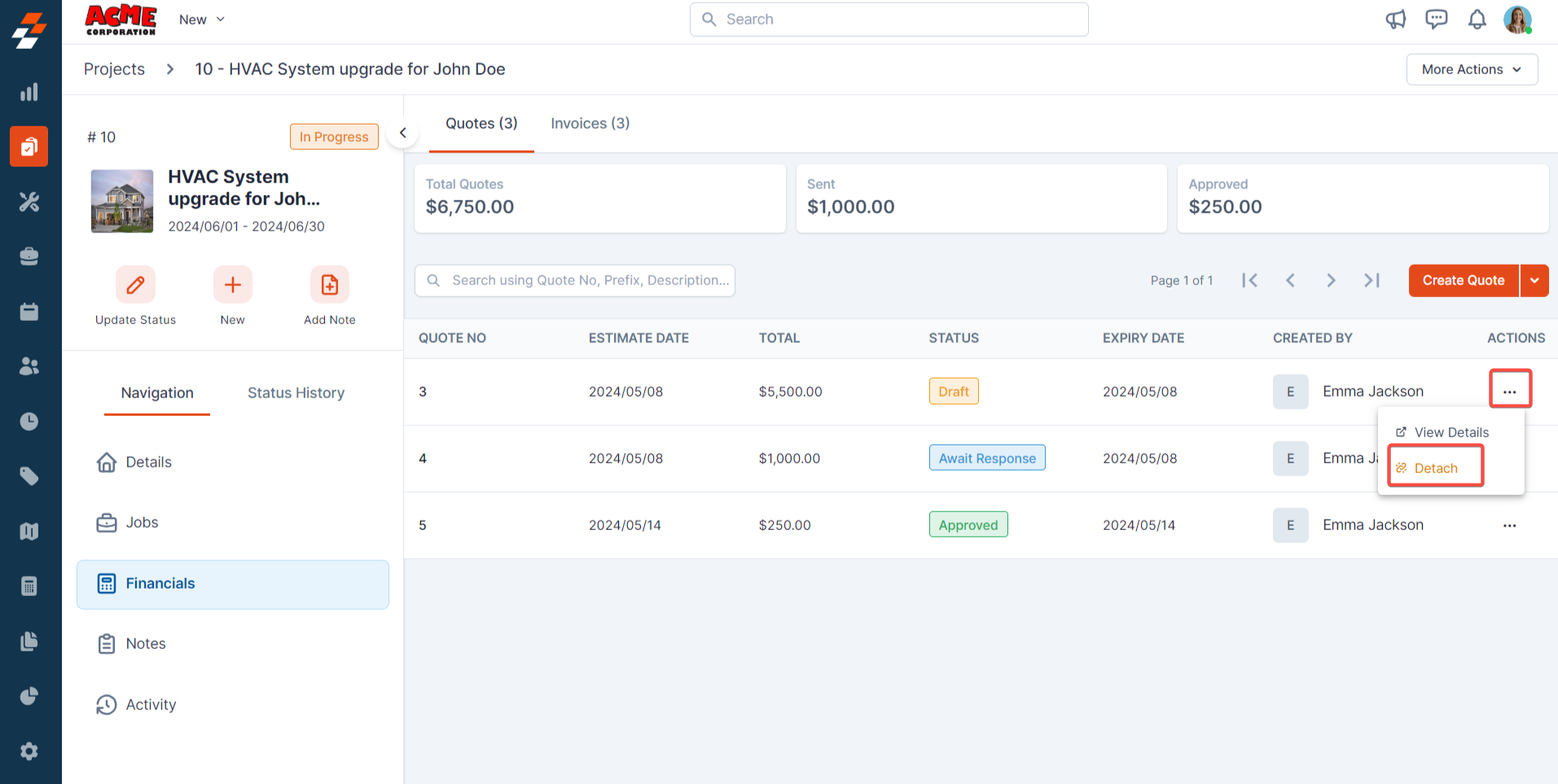
Task: Go to Projects breadcrumb link
Action: click(x=114, y=69)
